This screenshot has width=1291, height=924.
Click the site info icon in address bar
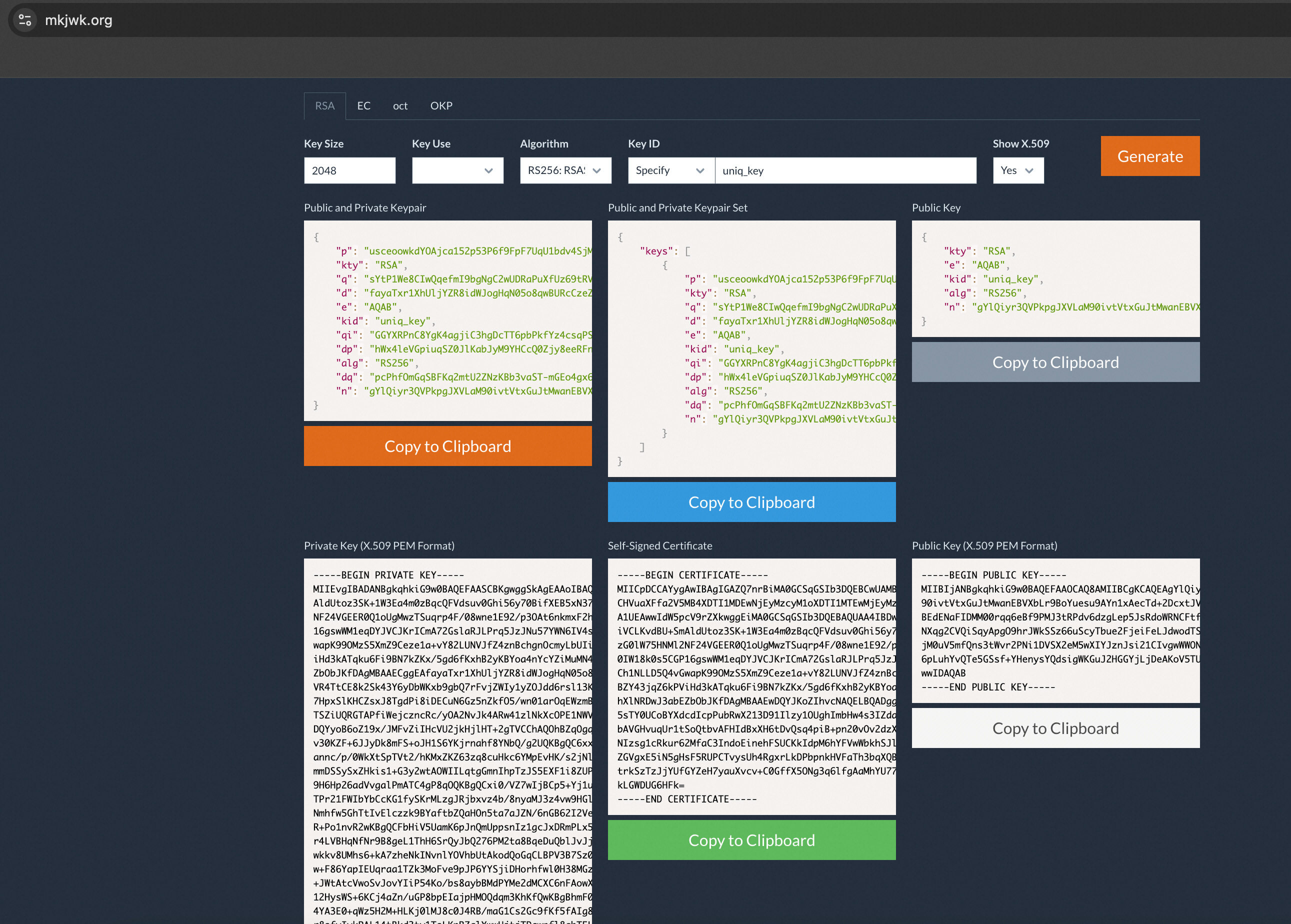(x=24, y=20)
